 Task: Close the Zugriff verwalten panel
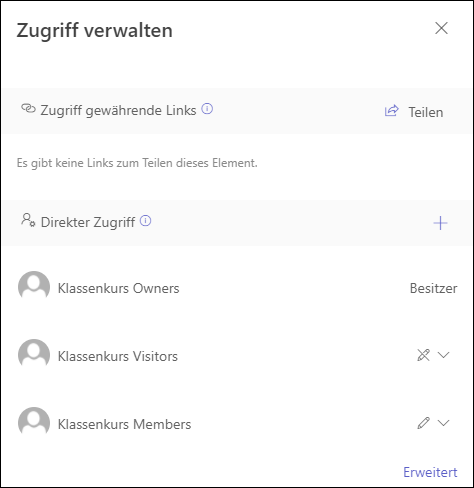(441, 28)
